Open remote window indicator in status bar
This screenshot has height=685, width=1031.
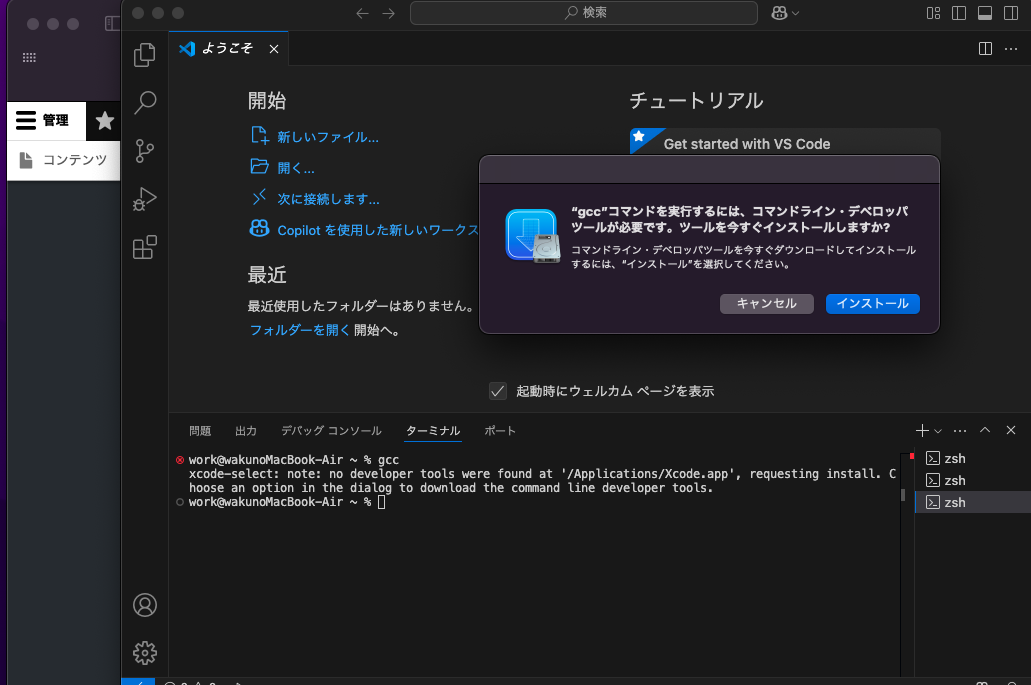point(138,682)
